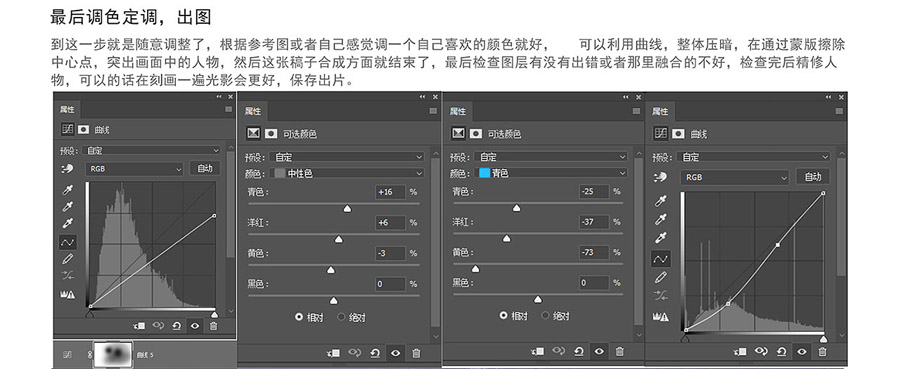This screenshot has width=900, height=369.
Task: Click 自动 button in rightmost Curves panel
Action: click(x=813, y=177)
